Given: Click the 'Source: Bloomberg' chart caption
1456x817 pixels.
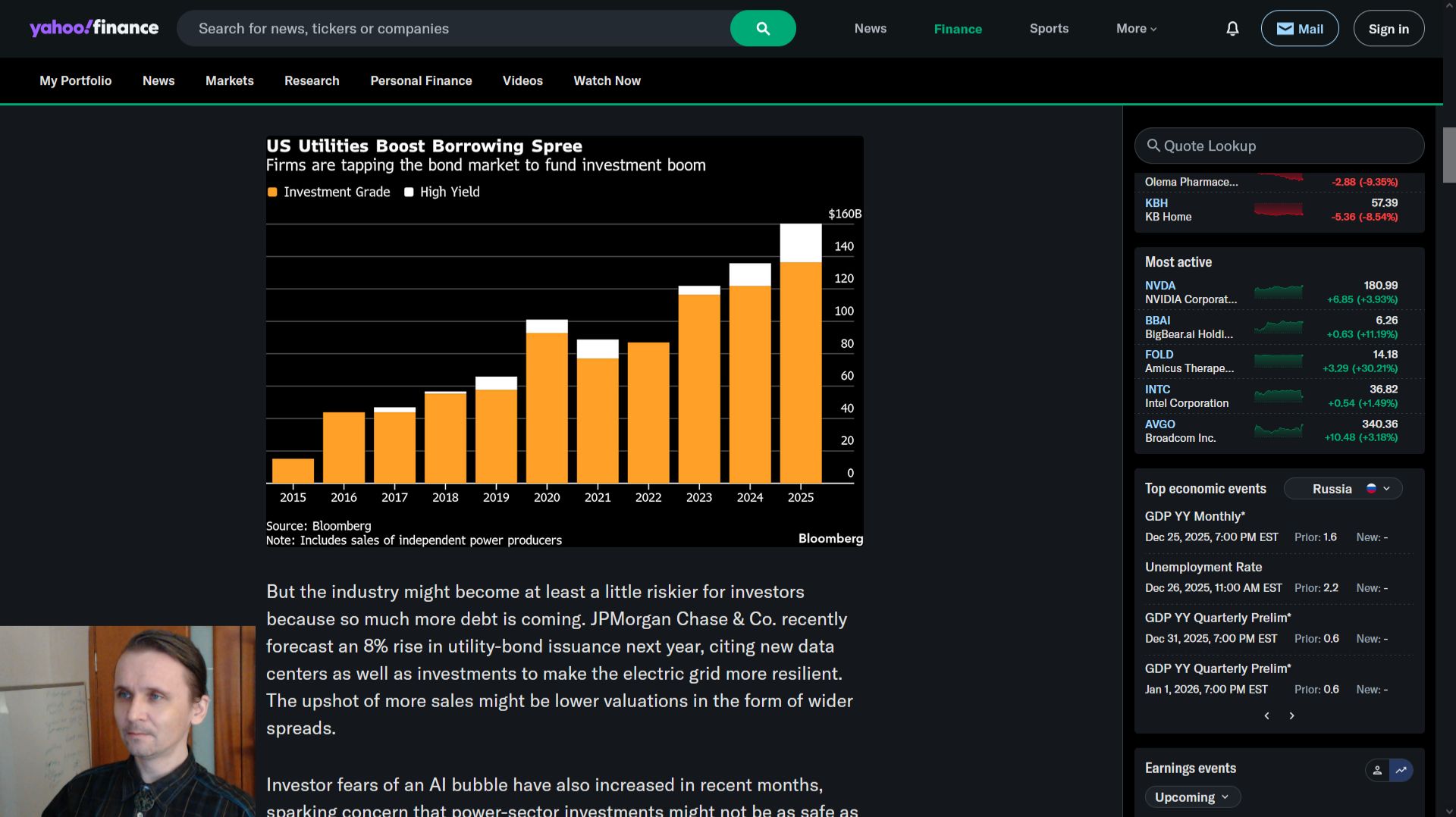Looking at the screenshot, I should coord(318,526).
